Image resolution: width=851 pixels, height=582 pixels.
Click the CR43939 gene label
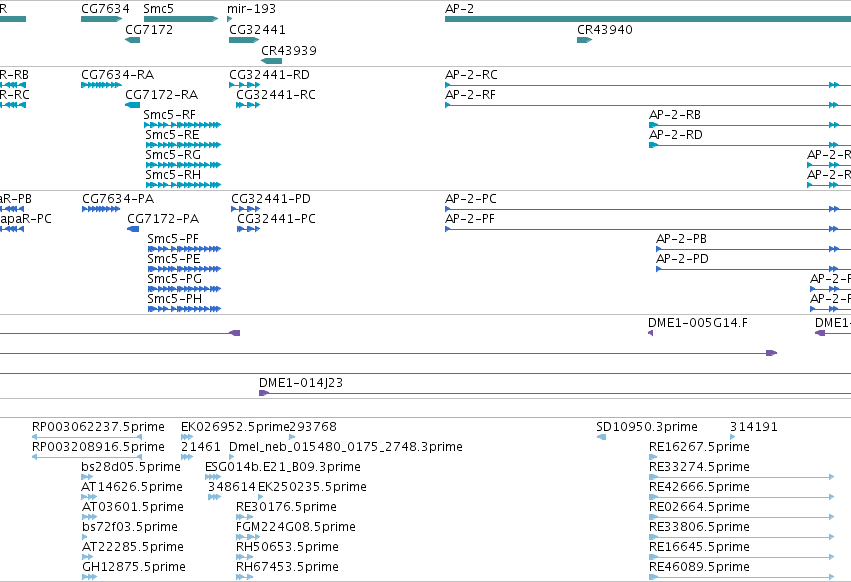coord(289,50)
